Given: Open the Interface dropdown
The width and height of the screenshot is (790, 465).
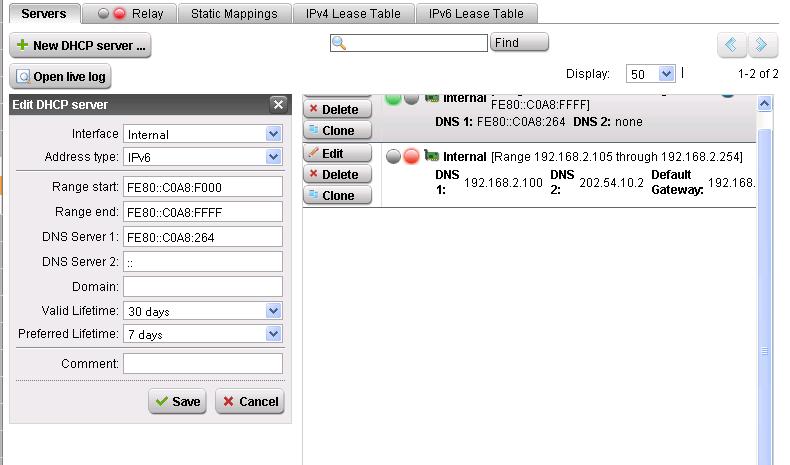Looking at the screenshot, I should 273,134.
